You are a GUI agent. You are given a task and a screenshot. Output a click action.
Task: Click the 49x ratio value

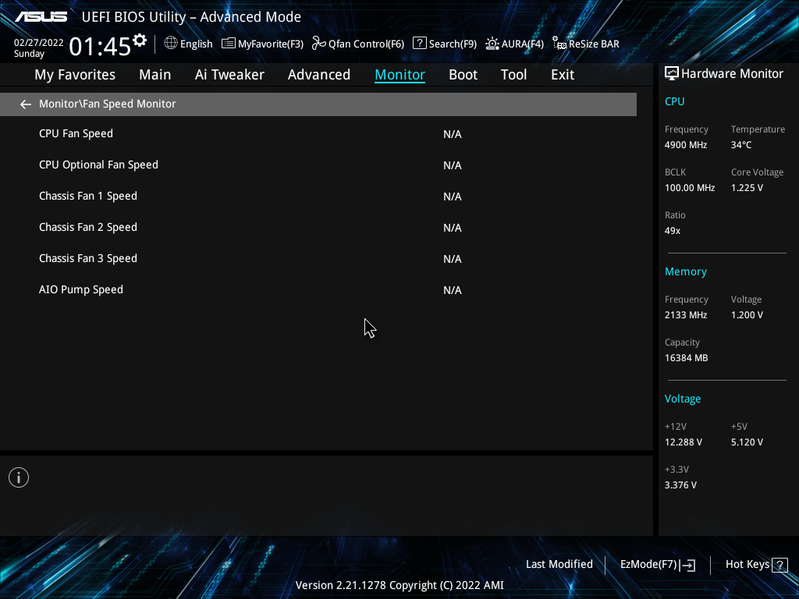coord(672,231)
